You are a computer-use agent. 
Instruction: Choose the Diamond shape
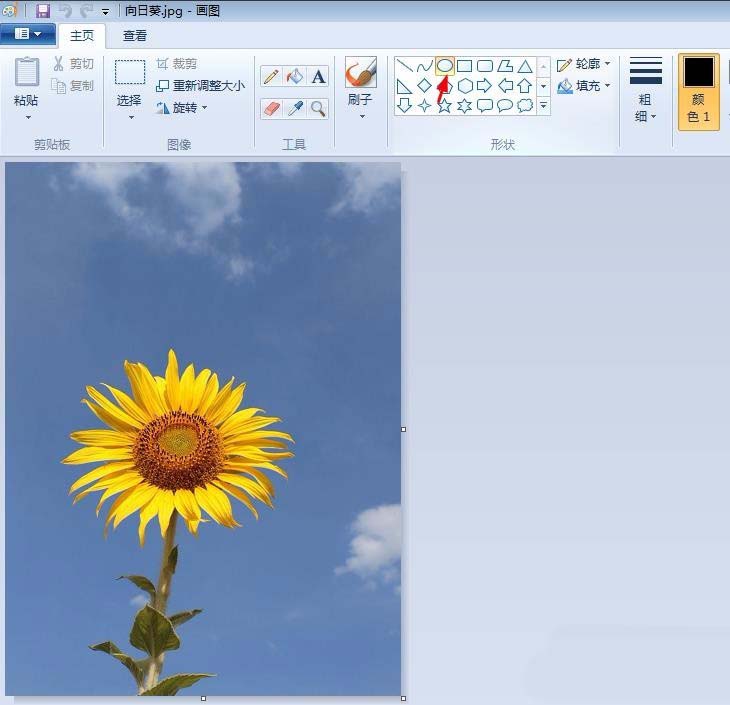424,86
